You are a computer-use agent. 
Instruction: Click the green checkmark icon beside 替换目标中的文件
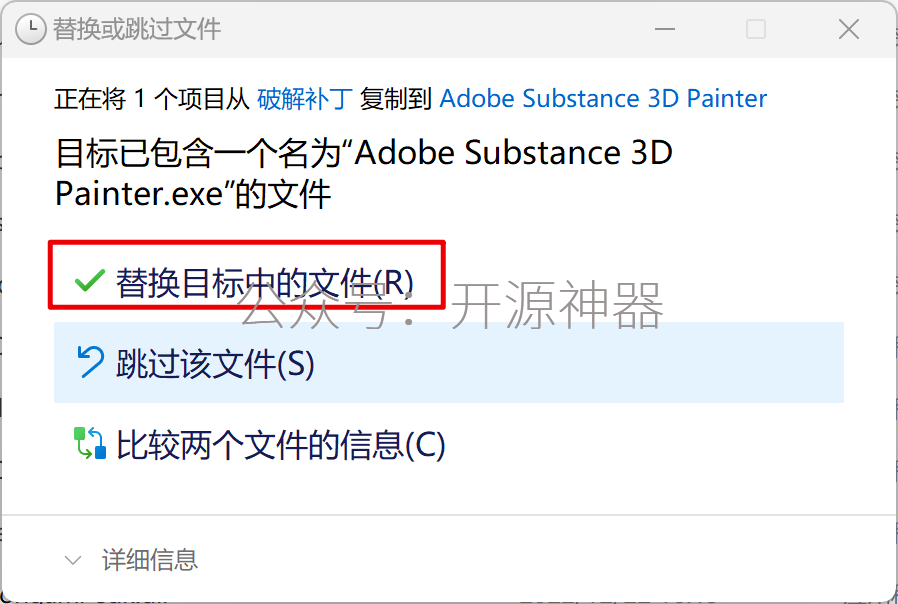[x=89, y=280]
